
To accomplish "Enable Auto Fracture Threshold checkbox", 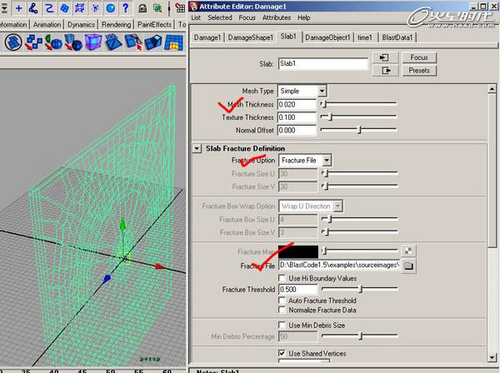I will (x=282, y=300).
